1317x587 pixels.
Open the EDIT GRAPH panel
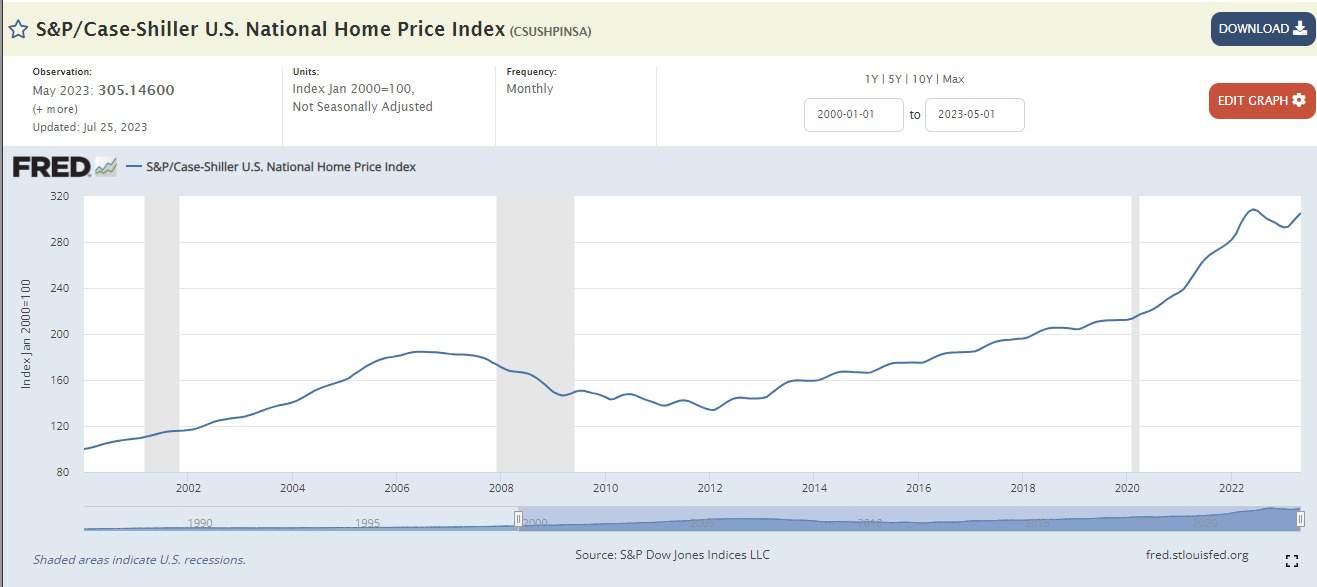[x=1261, y=100]
